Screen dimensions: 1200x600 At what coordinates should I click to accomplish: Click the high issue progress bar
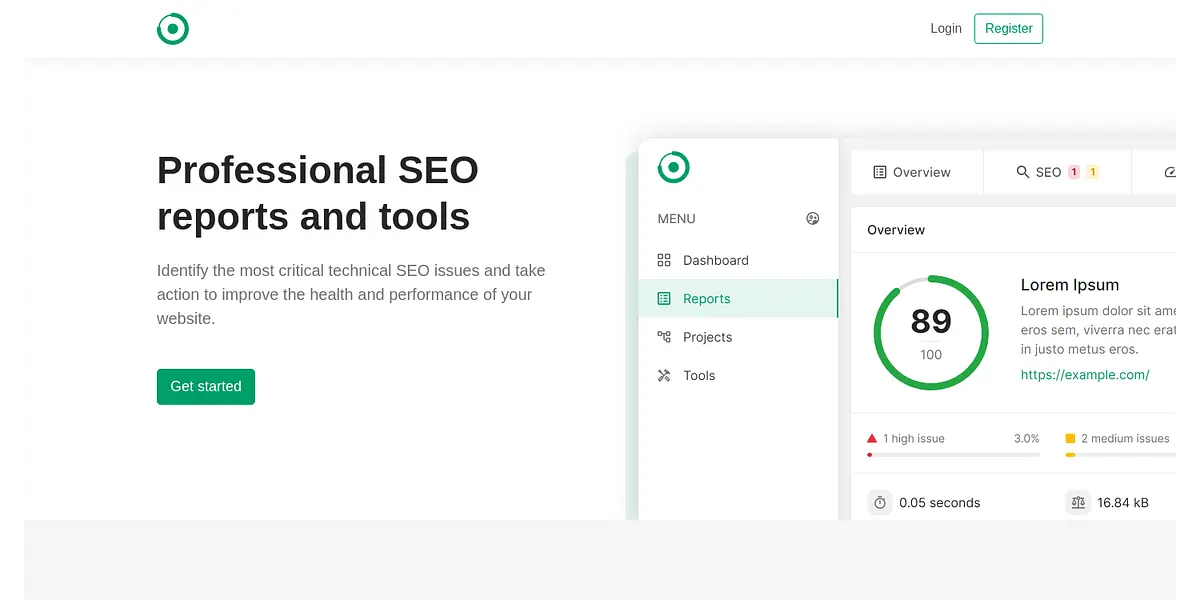point(953,455)
